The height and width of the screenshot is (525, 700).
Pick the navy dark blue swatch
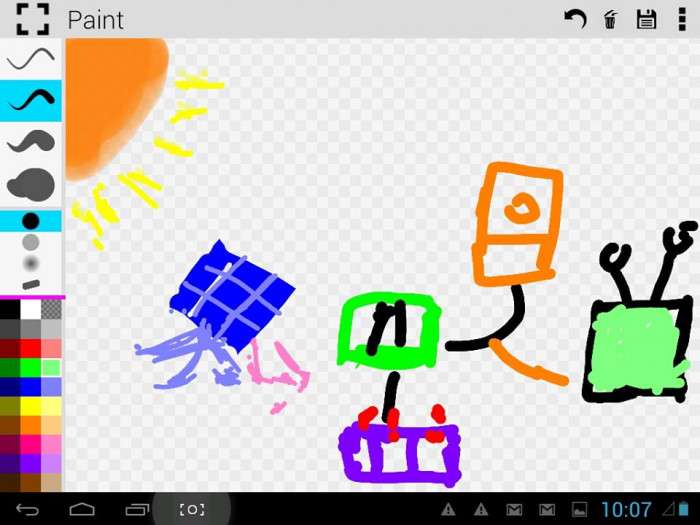pyautogui.click(x=10, y=387)
